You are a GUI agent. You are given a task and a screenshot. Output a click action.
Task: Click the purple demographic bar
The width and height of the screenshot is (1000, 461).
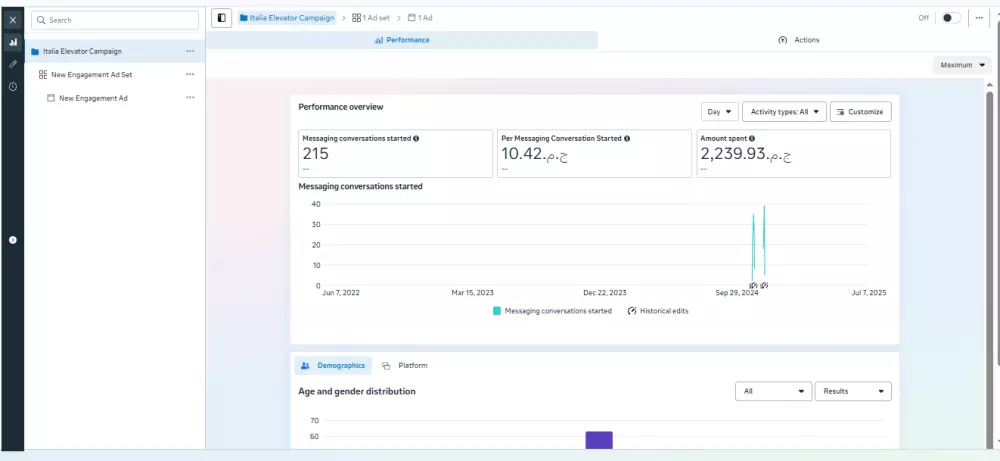tap(599, 440)
